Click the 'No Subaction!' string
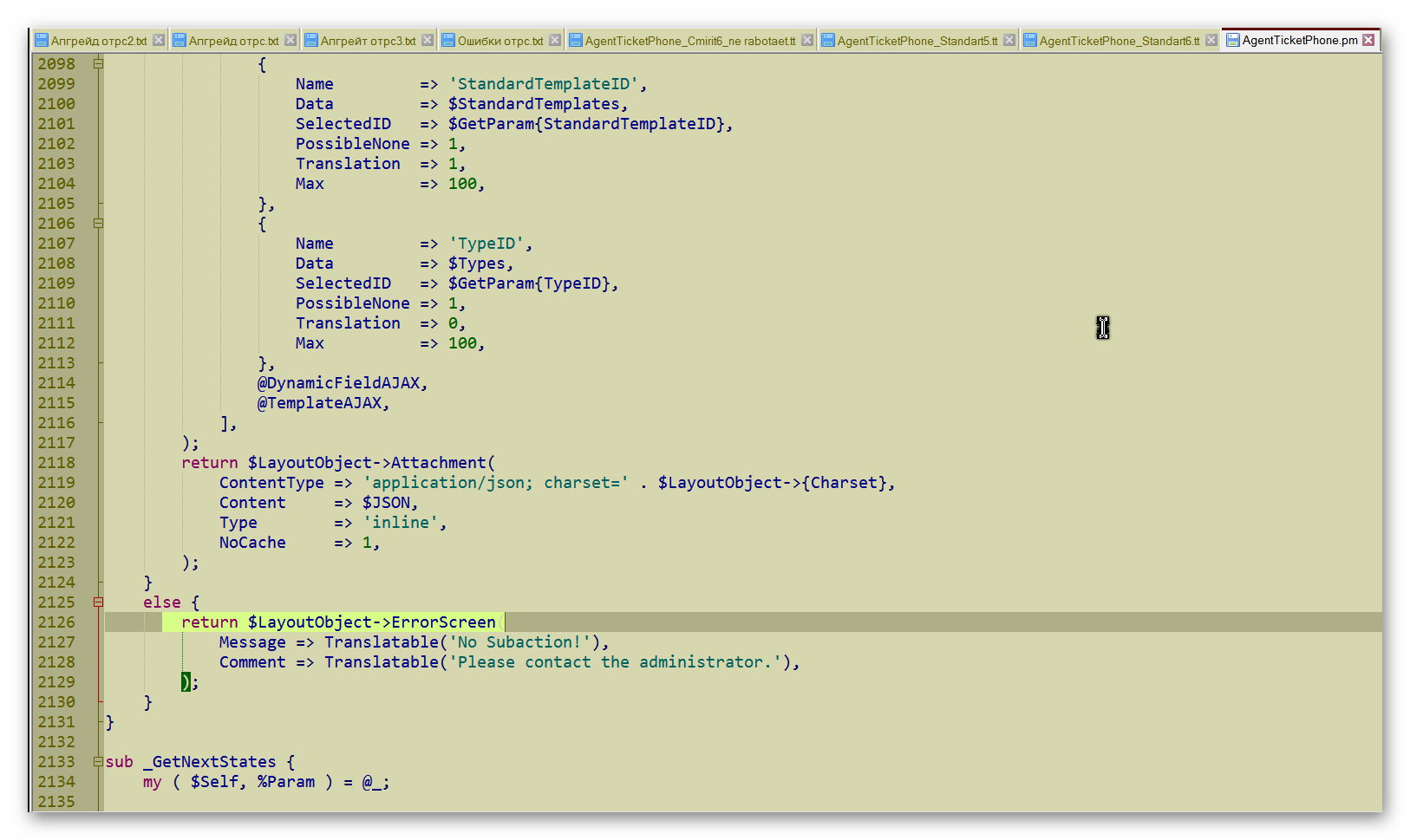 coord(520,641)
